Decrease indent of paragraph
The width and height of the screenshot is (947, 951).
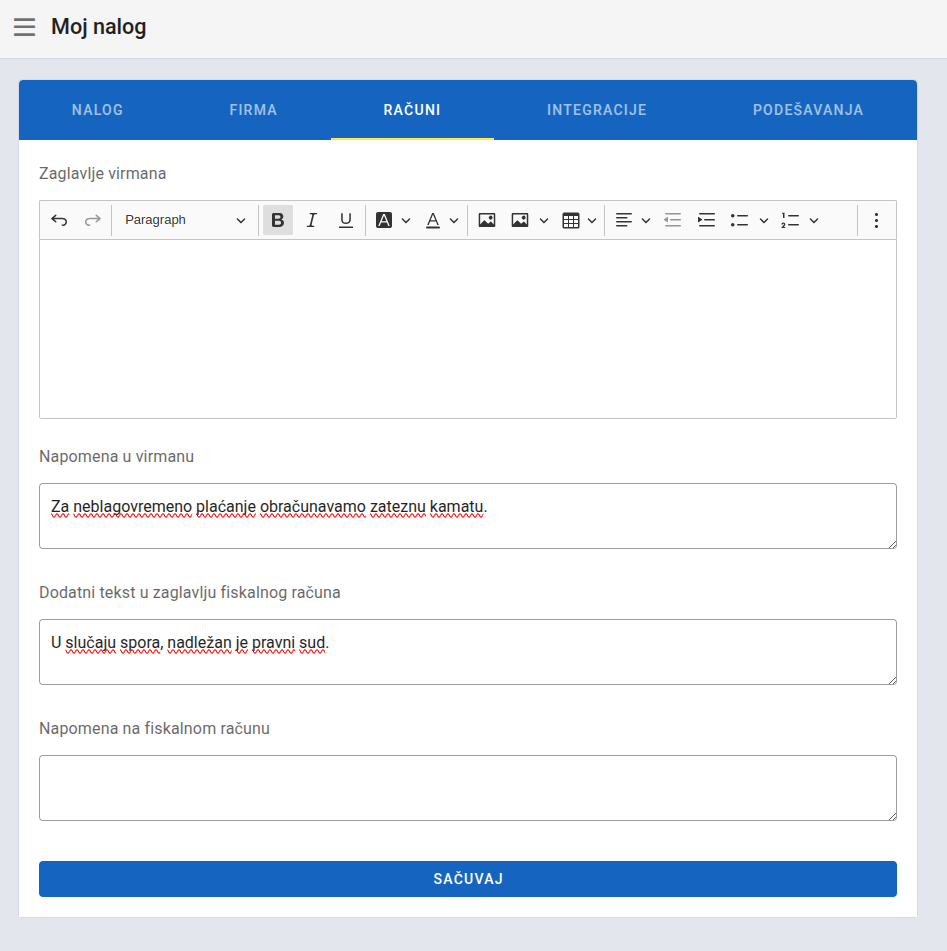[x=673, y=220]
